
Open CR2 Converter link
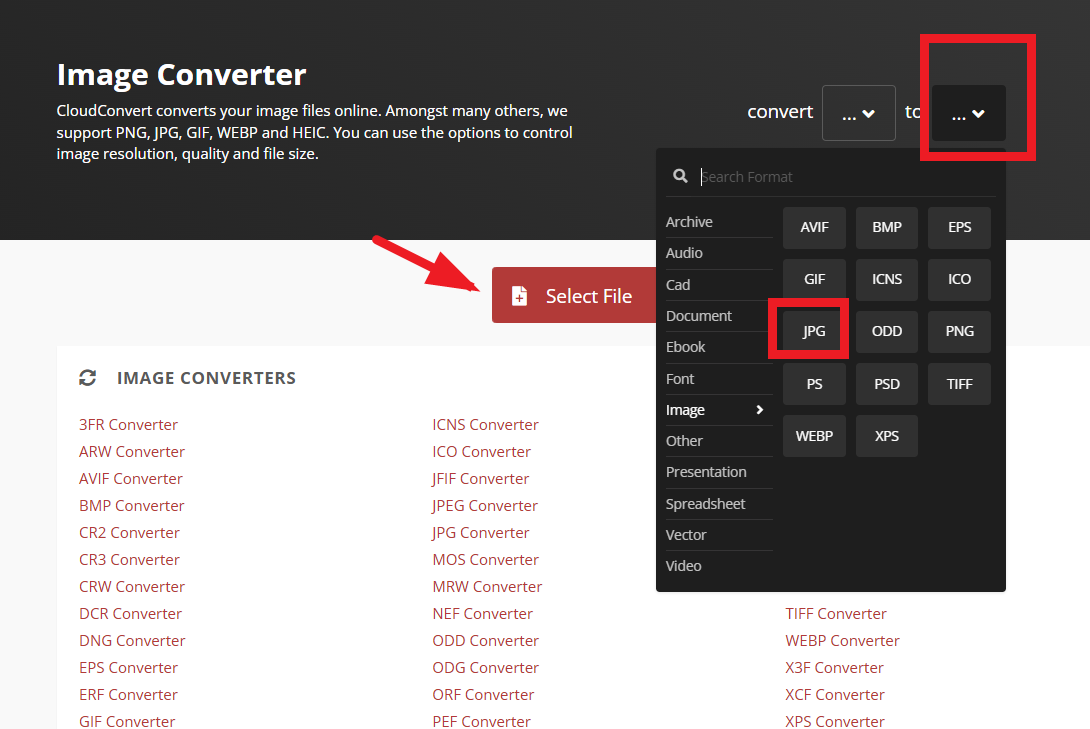129,533
